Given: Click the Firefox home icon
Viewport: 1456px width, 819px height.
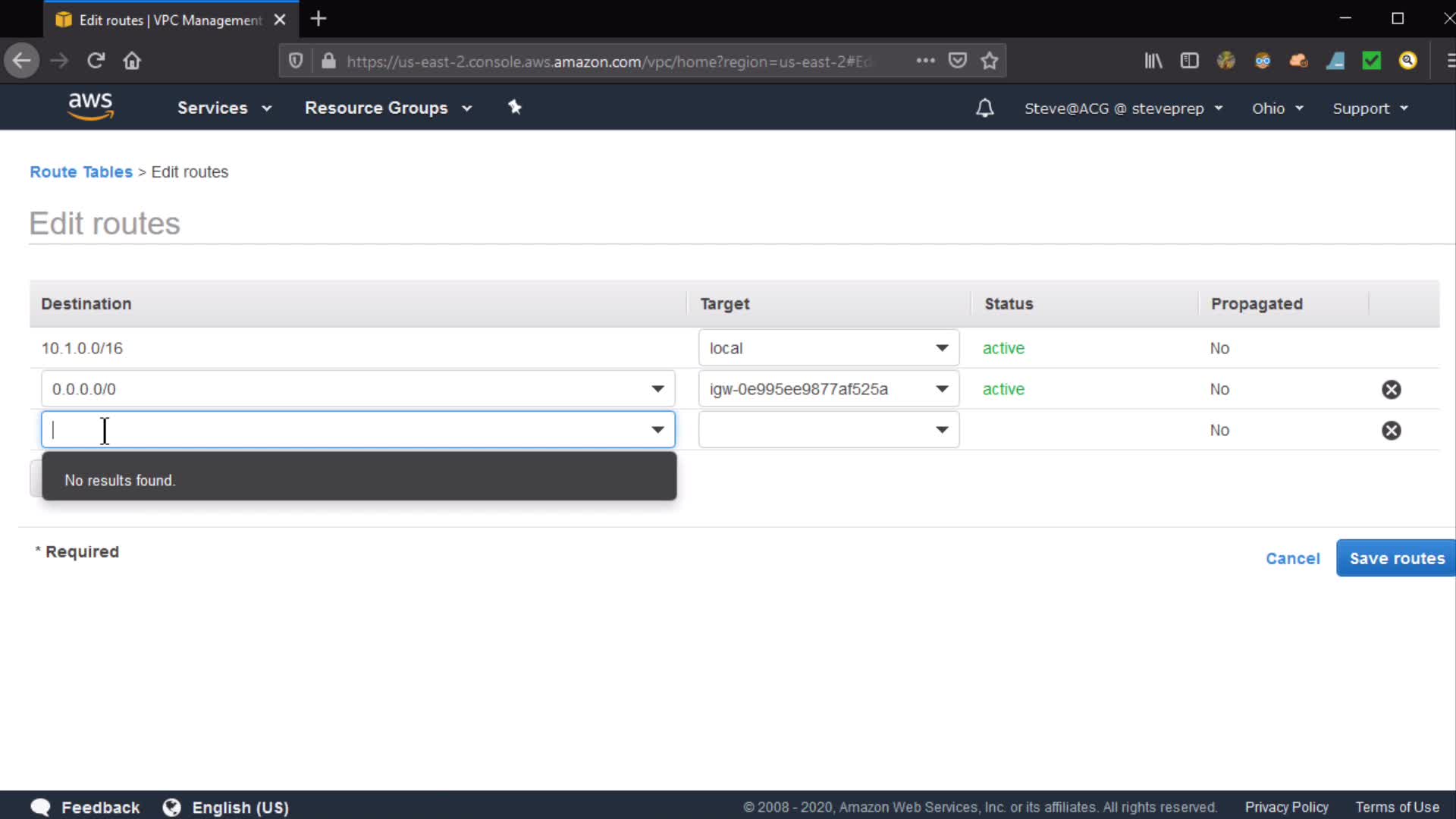Looking at the screenshot, I should coord(132,61).
